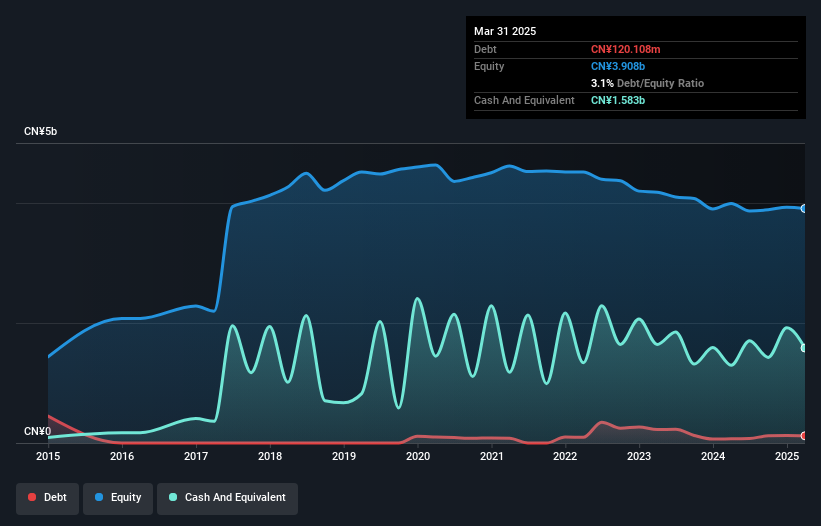
Task: Select the Debt endpoint marker at 2025
Action: point(804,435)
